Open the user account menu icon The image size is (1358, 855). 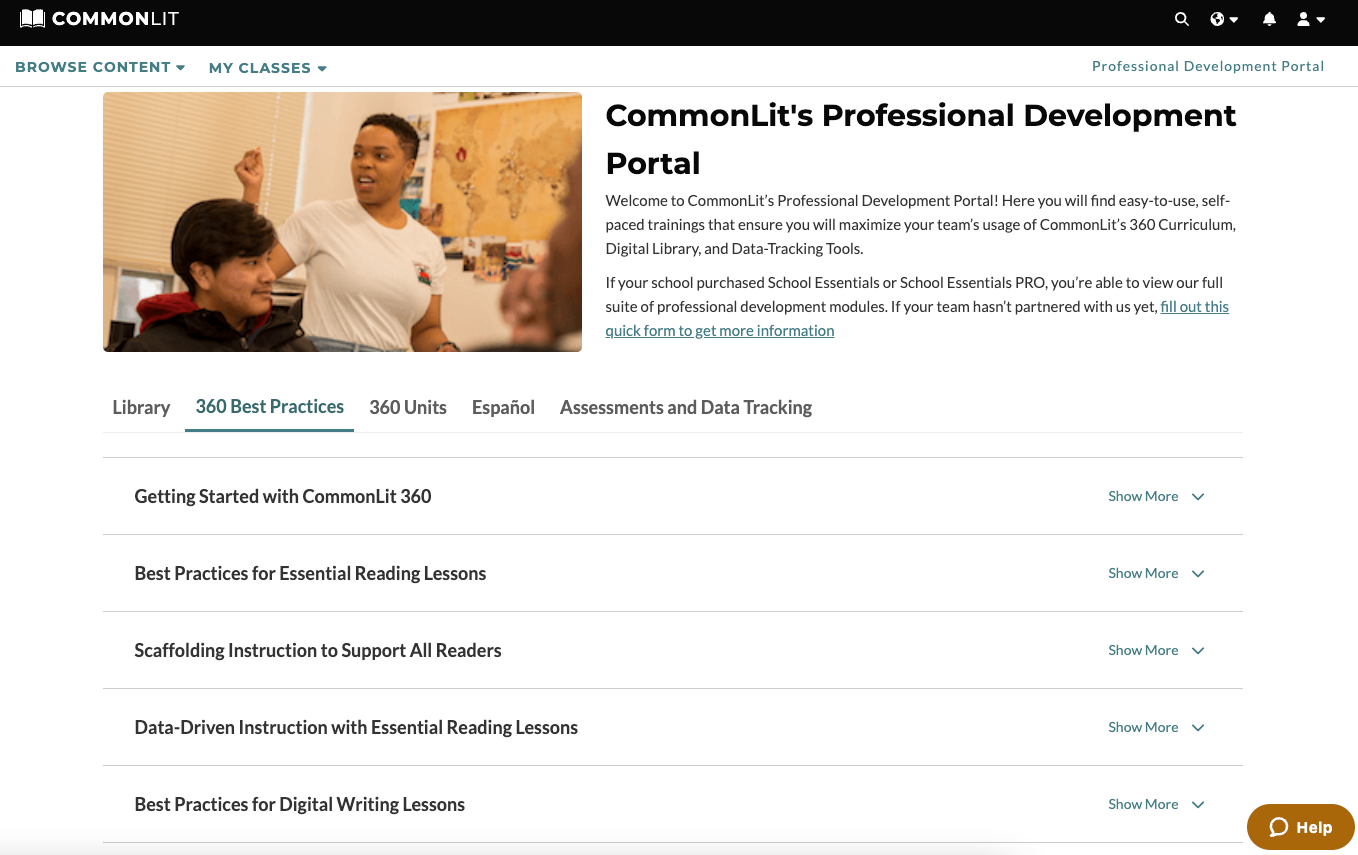click(1310, 19)
